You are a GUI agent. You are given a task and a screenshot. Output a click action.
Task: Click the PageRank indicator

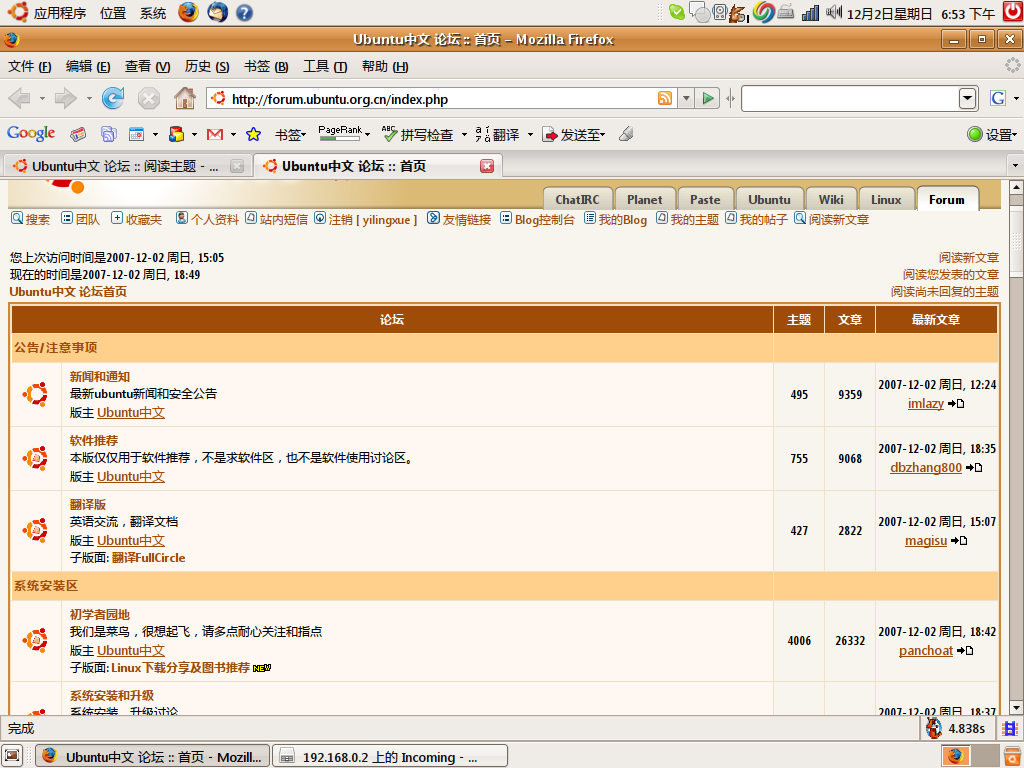pyautogui.click(x=340, y=133)
